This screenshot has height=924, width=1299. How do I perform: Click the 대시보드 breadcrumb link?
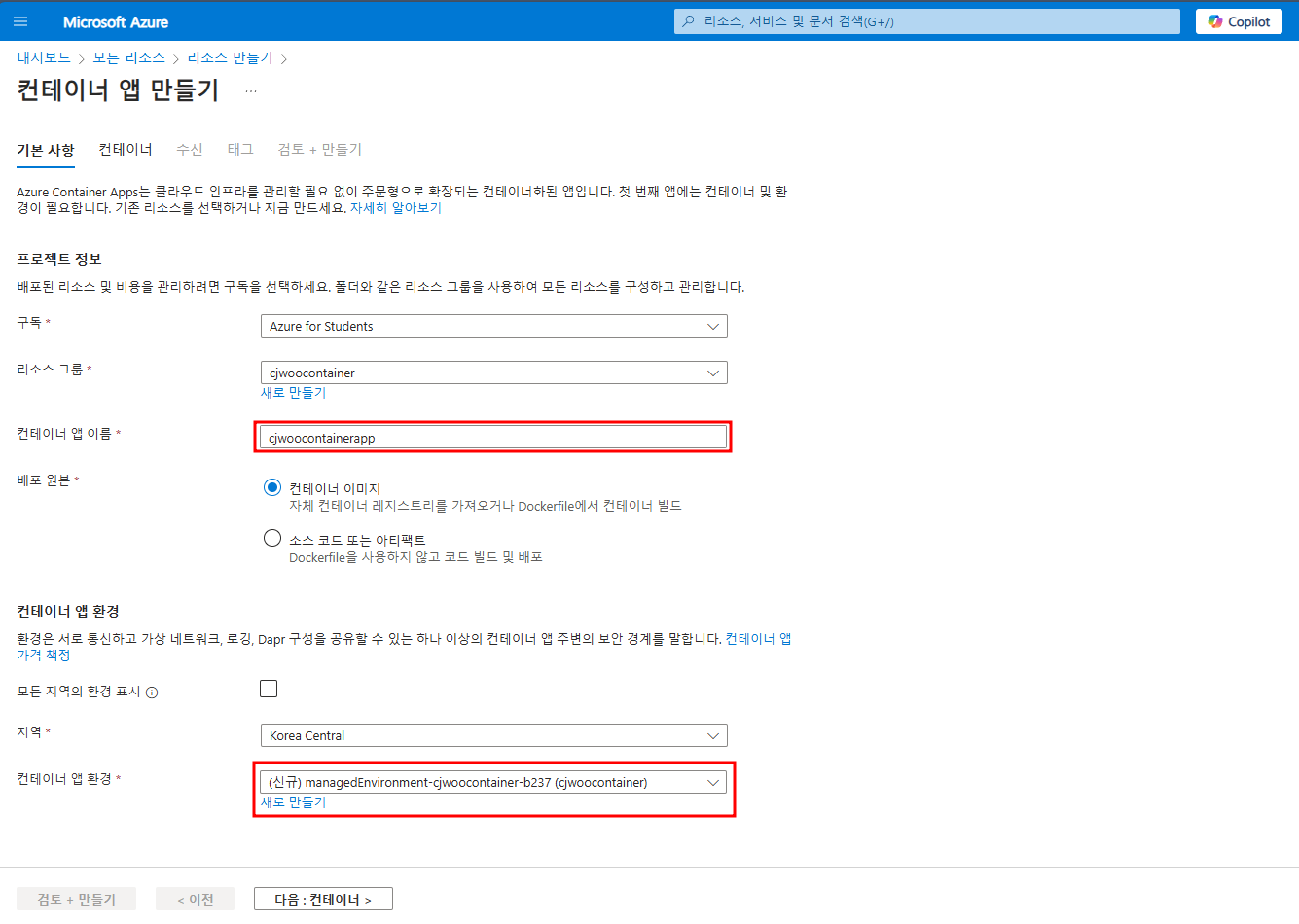(44, 58)
